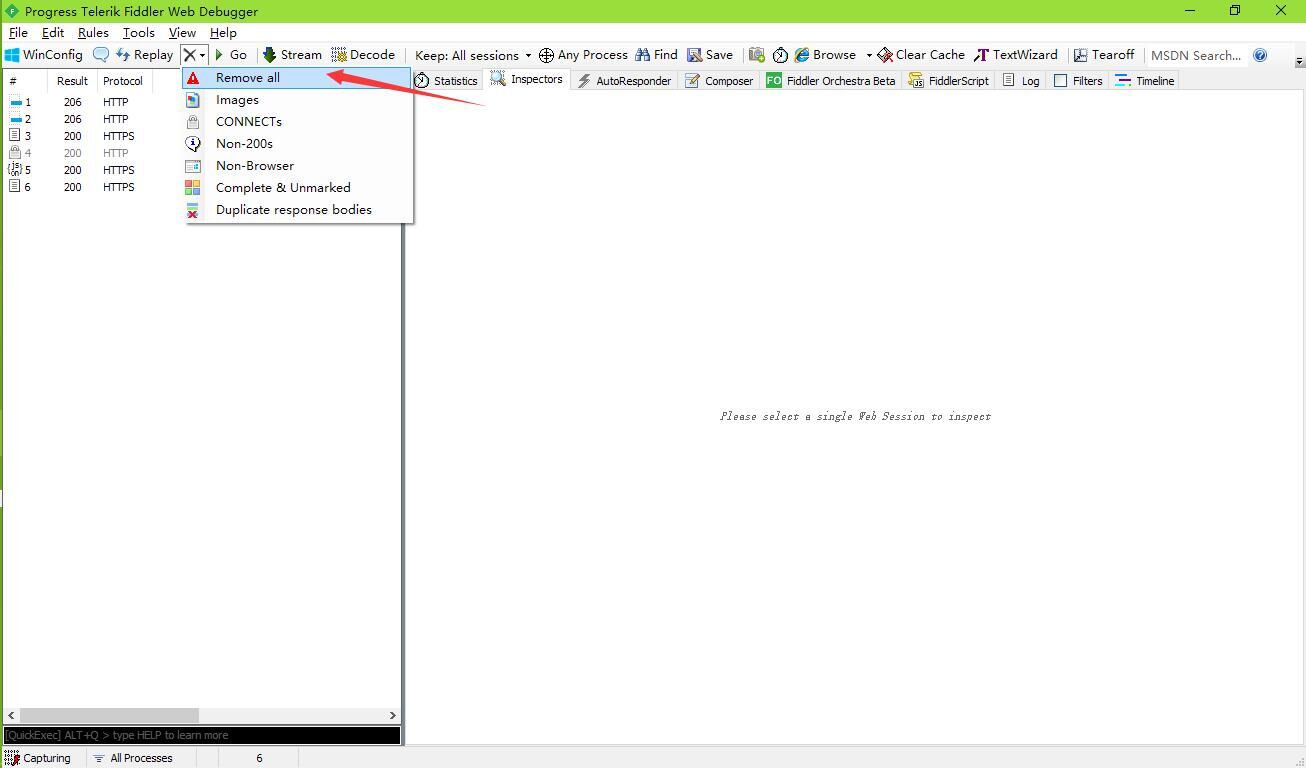Click the Any Process target icon
The image size is (1306, 768).
546,55
